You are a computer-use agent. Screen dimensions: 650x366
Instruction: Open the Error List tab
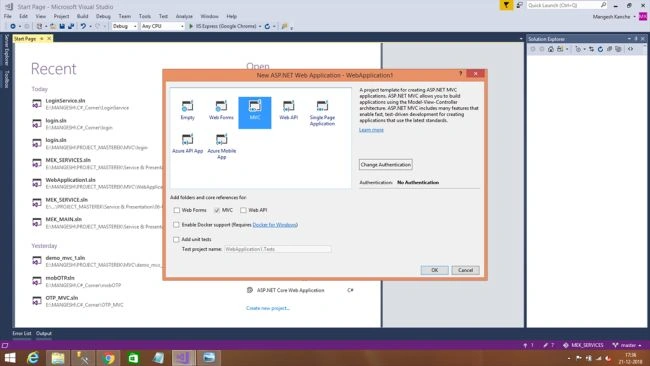(22, 333)
